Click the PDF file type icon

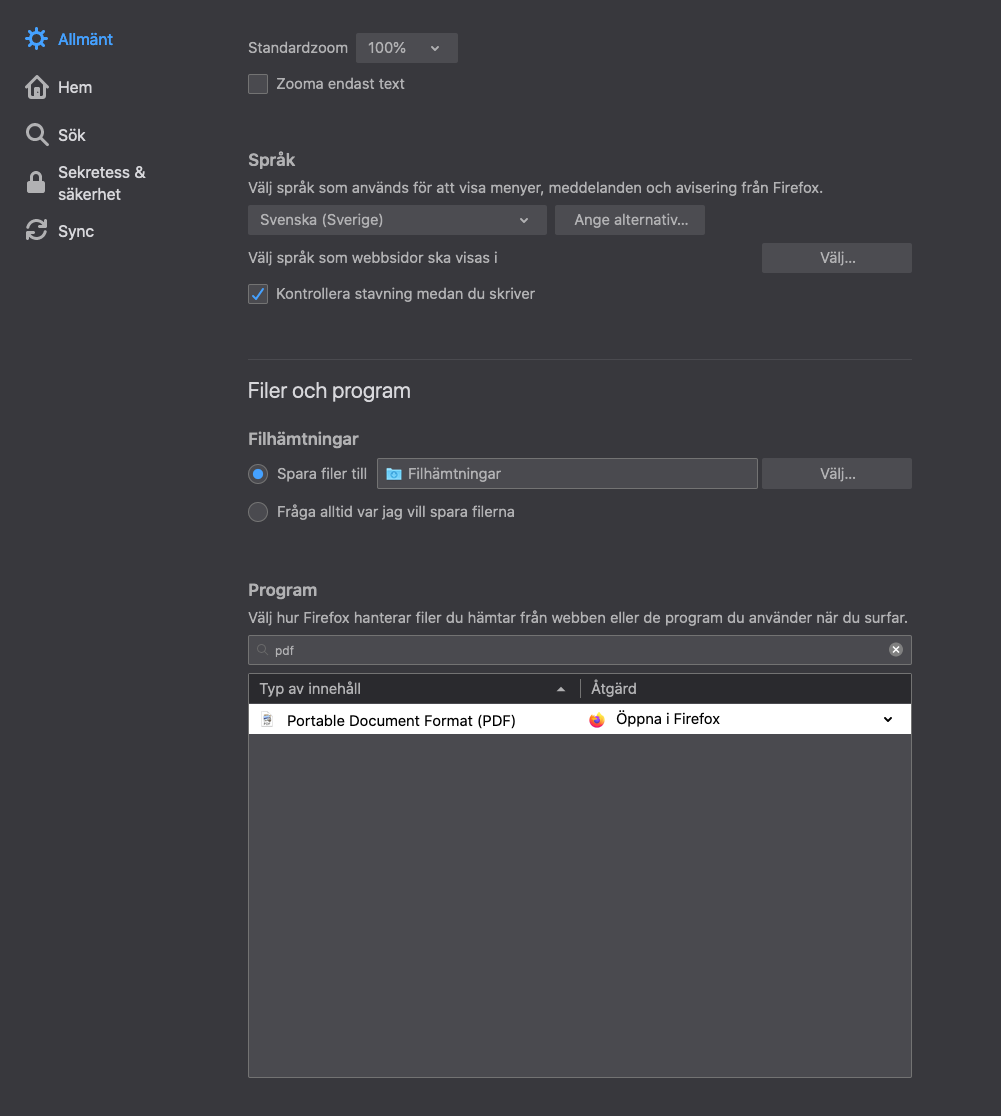click(267, 720)
